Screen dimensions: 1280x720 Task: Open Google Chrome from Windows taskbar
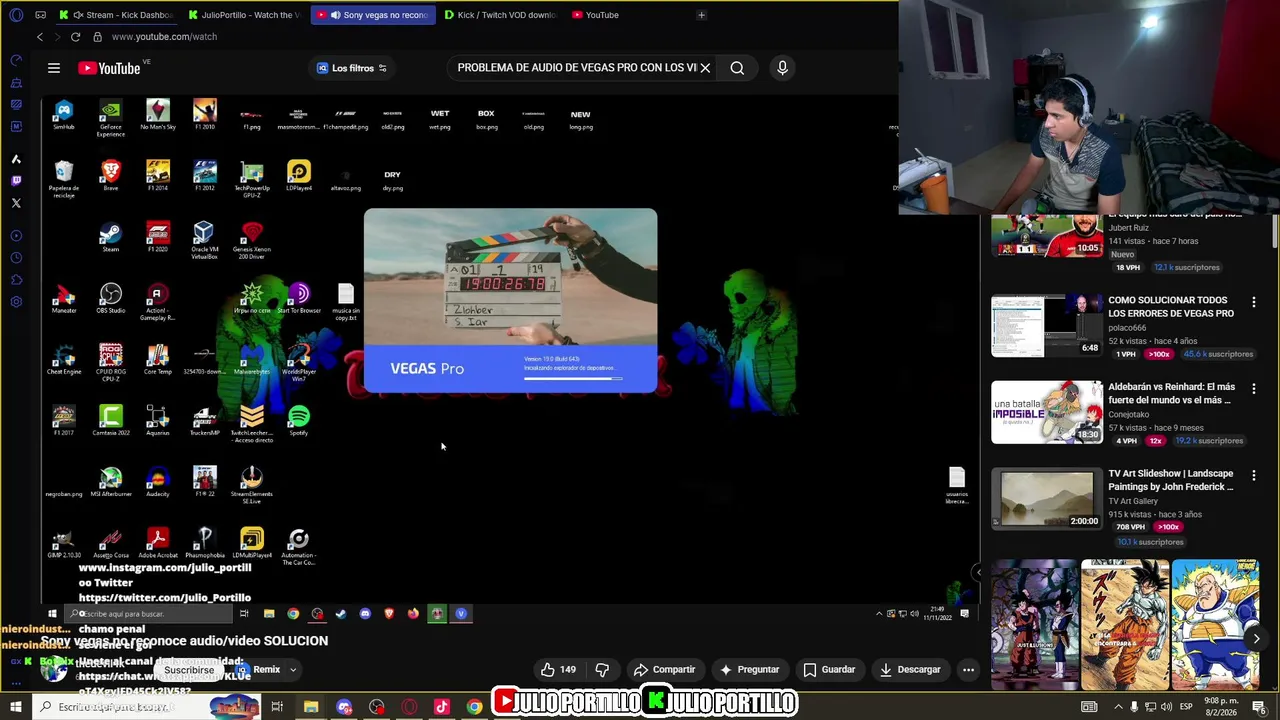(x=474, y=707)
